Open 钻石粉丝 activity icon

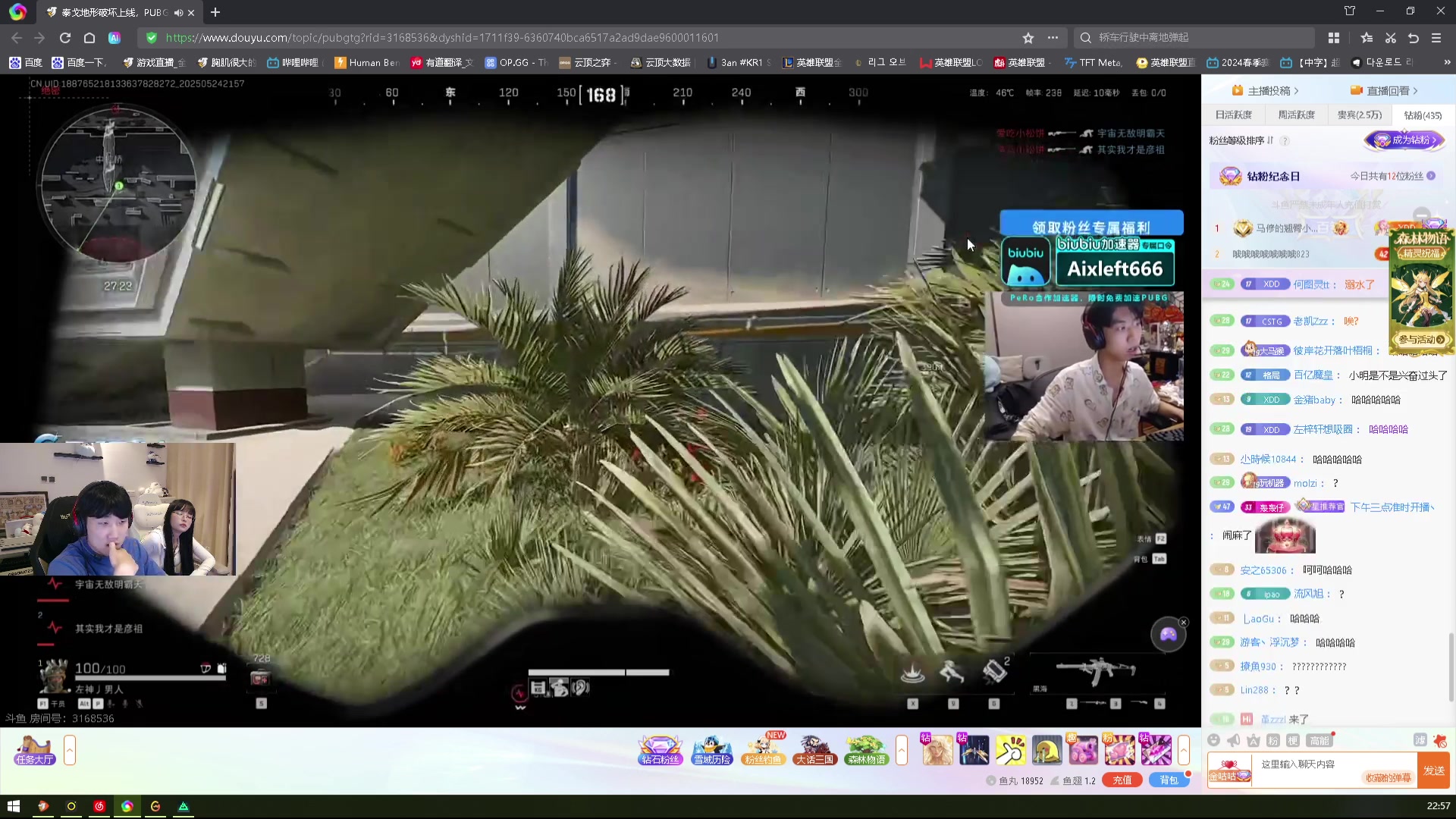click(x=661, y=751)
